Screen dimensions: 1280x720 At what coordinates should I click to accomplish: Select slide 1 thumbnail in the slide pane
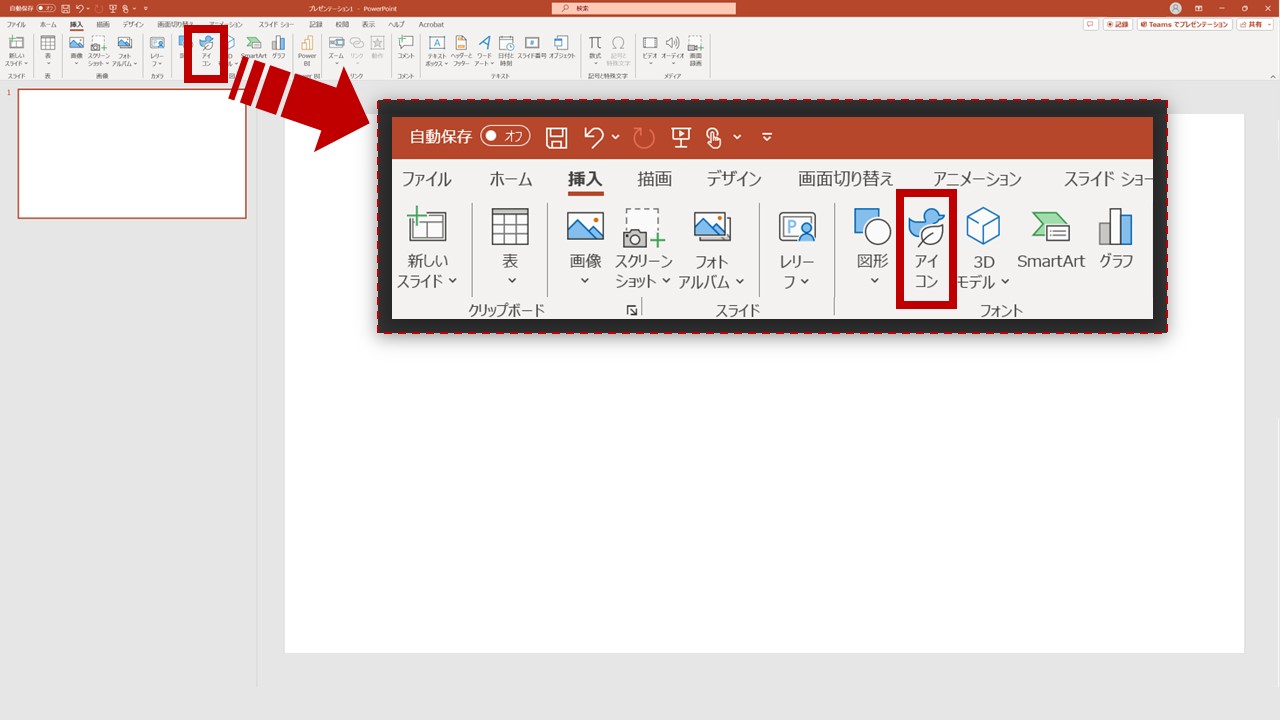tap(132, 153)
